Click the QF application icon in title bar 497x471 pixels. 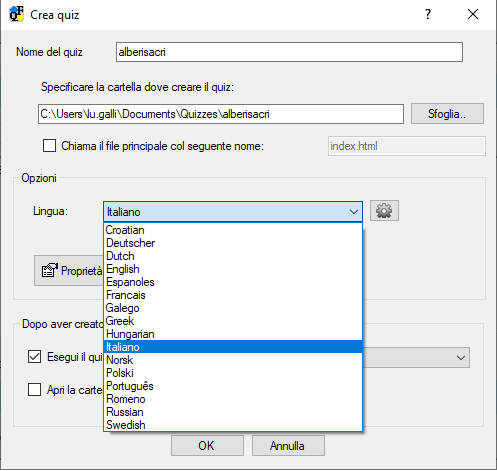point(16,14)
